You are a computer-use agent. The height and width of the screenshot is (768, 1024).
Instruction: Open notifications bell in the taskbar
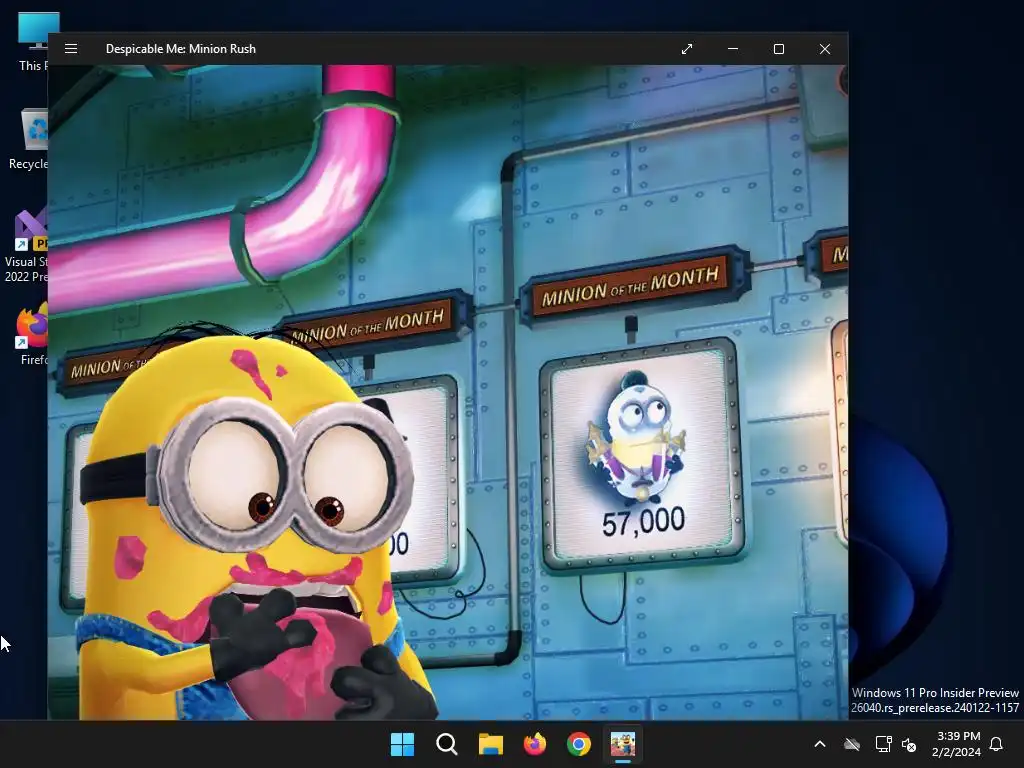pos(996,744)
